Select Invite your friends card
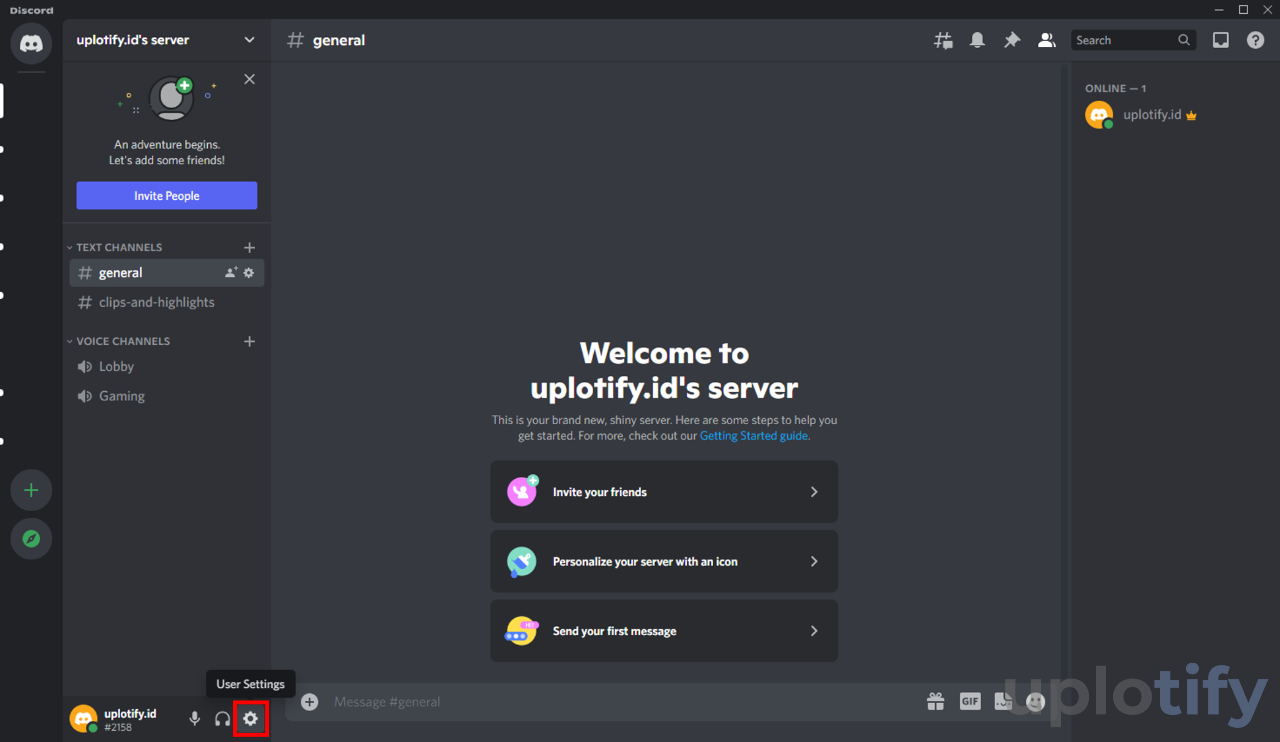This screenshot has width=1280, height=742. (664, 492)
